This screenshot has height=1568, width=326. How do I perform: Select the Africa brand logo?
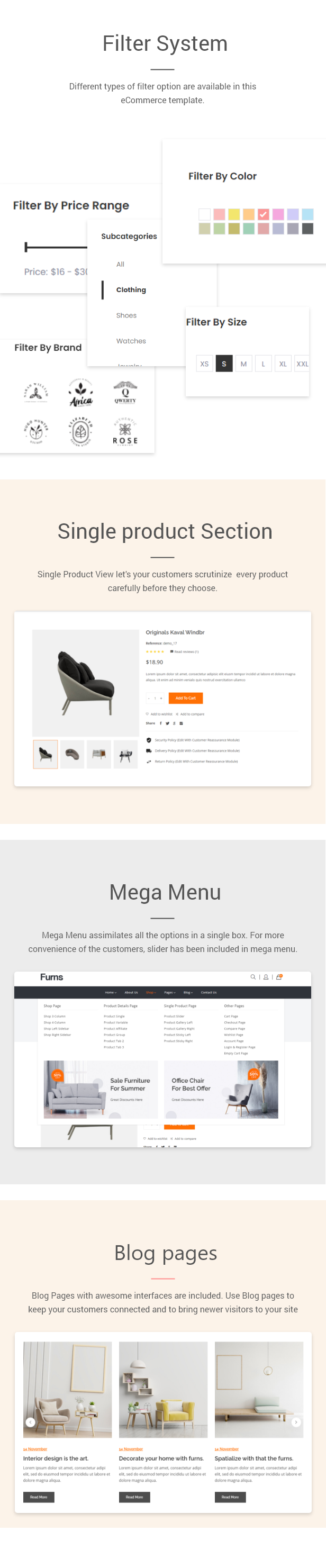coord(80,393)
